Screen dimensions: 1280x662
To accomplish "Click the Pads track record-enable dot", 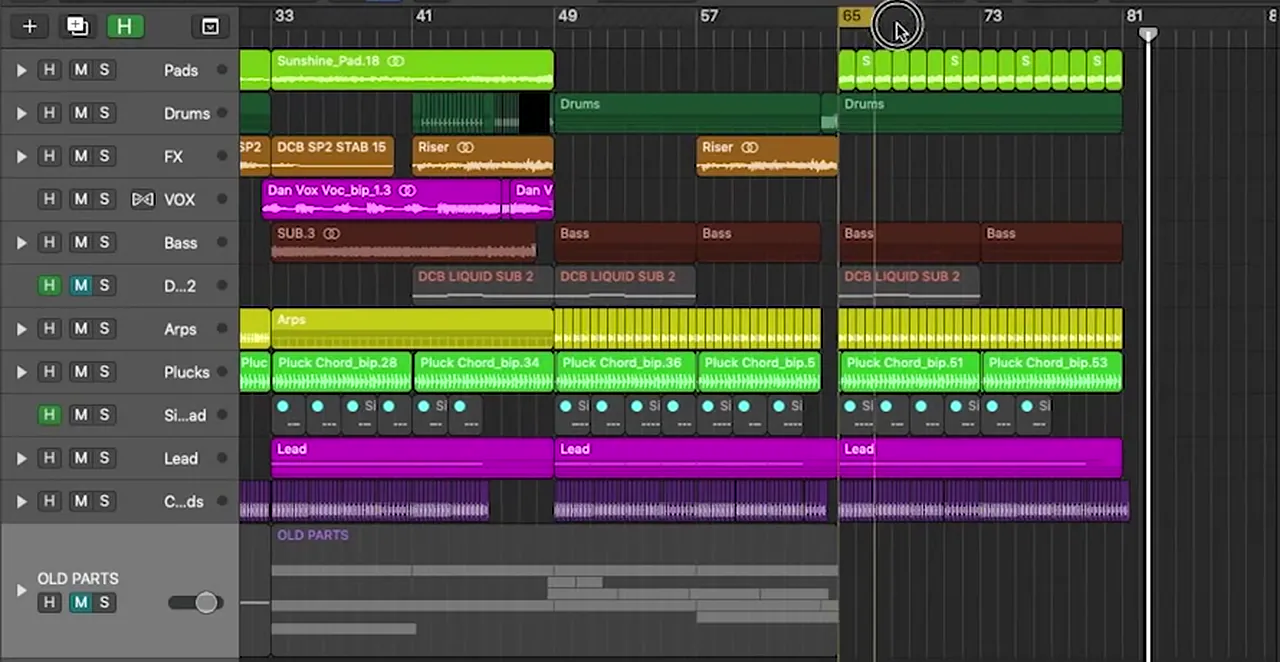I will pyautogui.click(x=222, y=70).
